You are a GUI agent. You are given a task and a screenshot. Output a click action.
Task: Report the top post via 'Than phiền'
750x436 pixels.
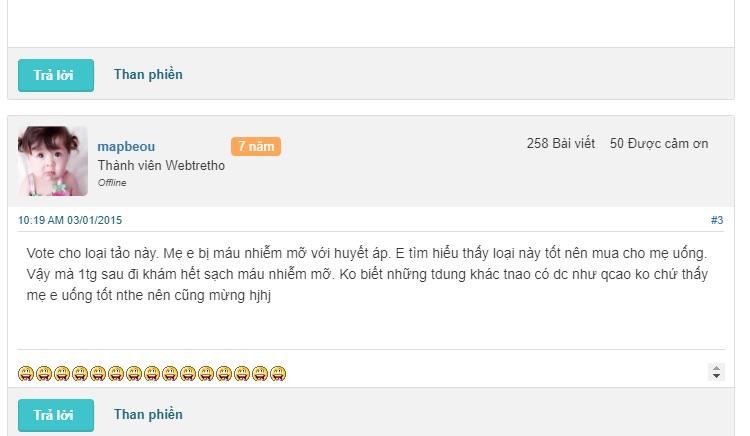(x=148, y=75)
